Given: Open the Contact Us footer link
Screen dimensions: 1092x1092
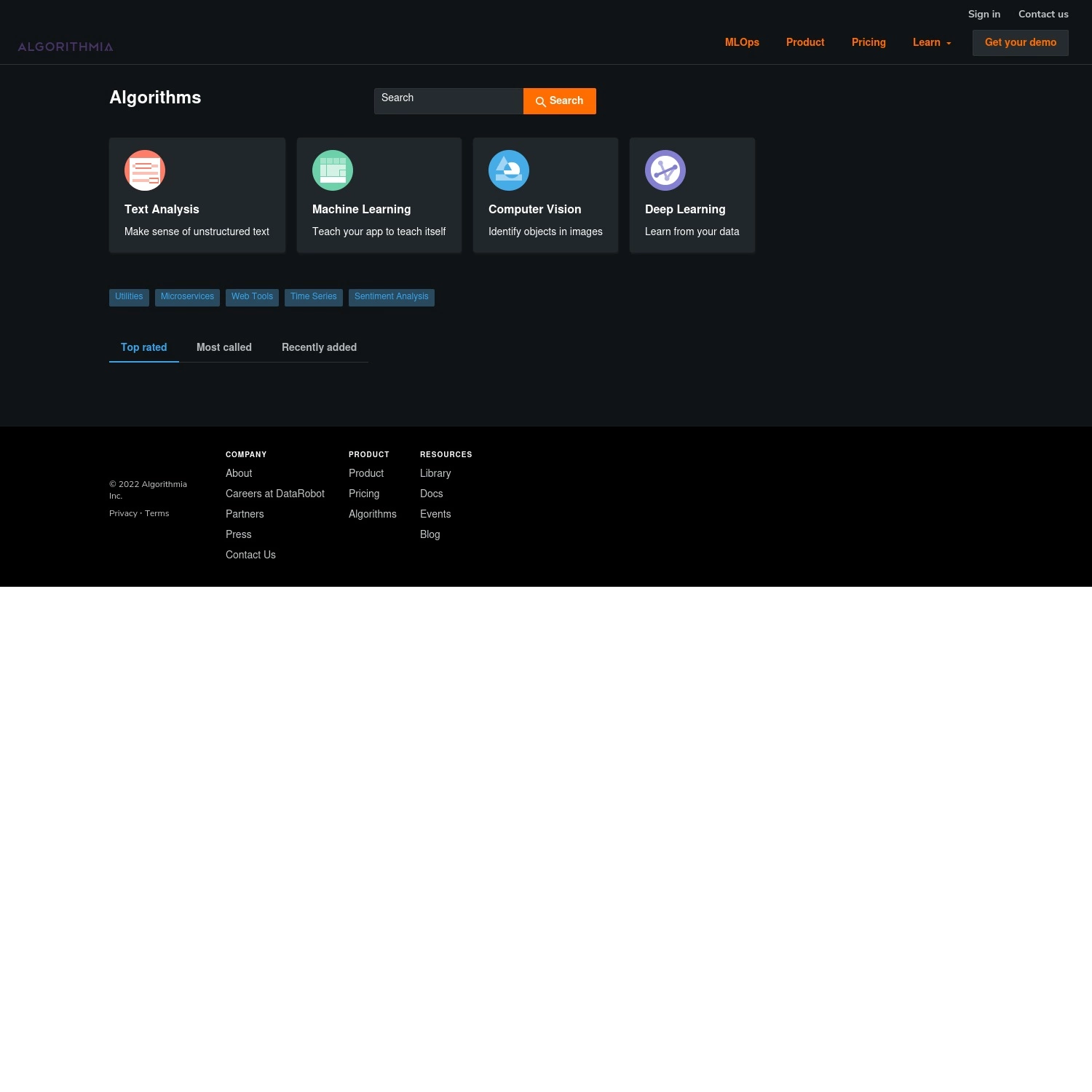Looking at the screenshot, I should point(250,555).
